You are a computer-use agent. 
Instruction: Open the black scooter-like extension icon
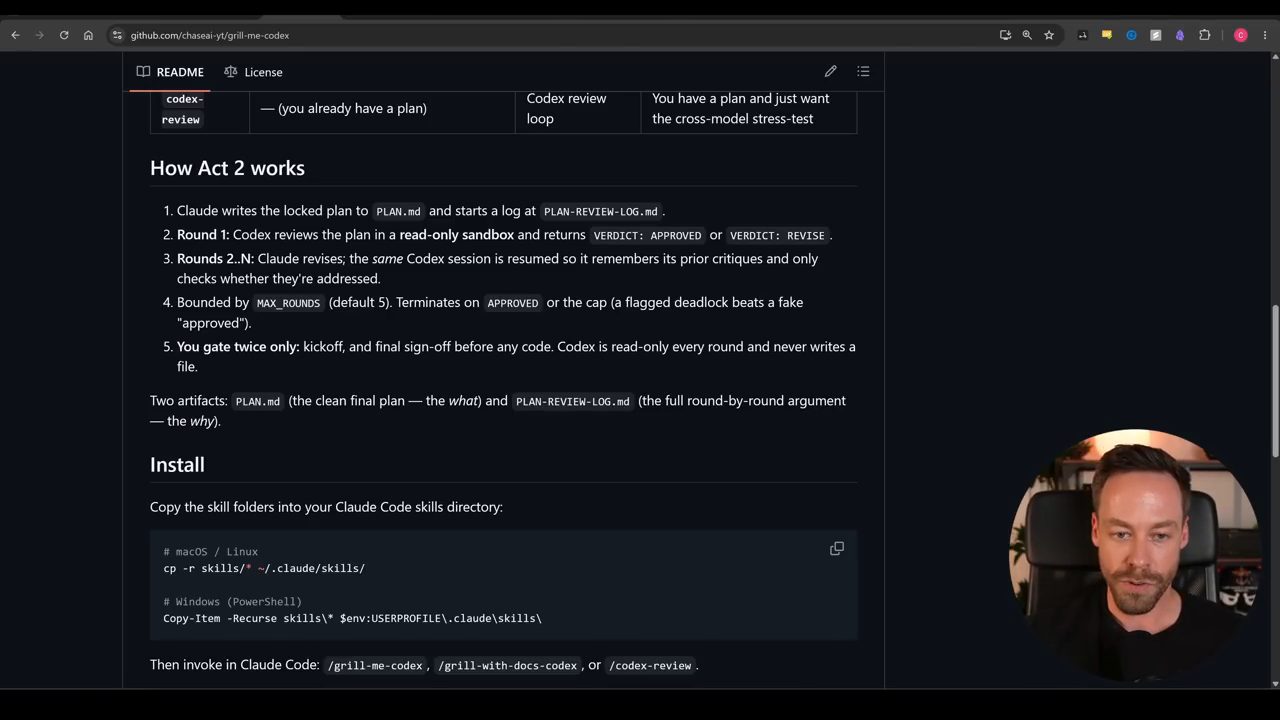point(1082,35)
